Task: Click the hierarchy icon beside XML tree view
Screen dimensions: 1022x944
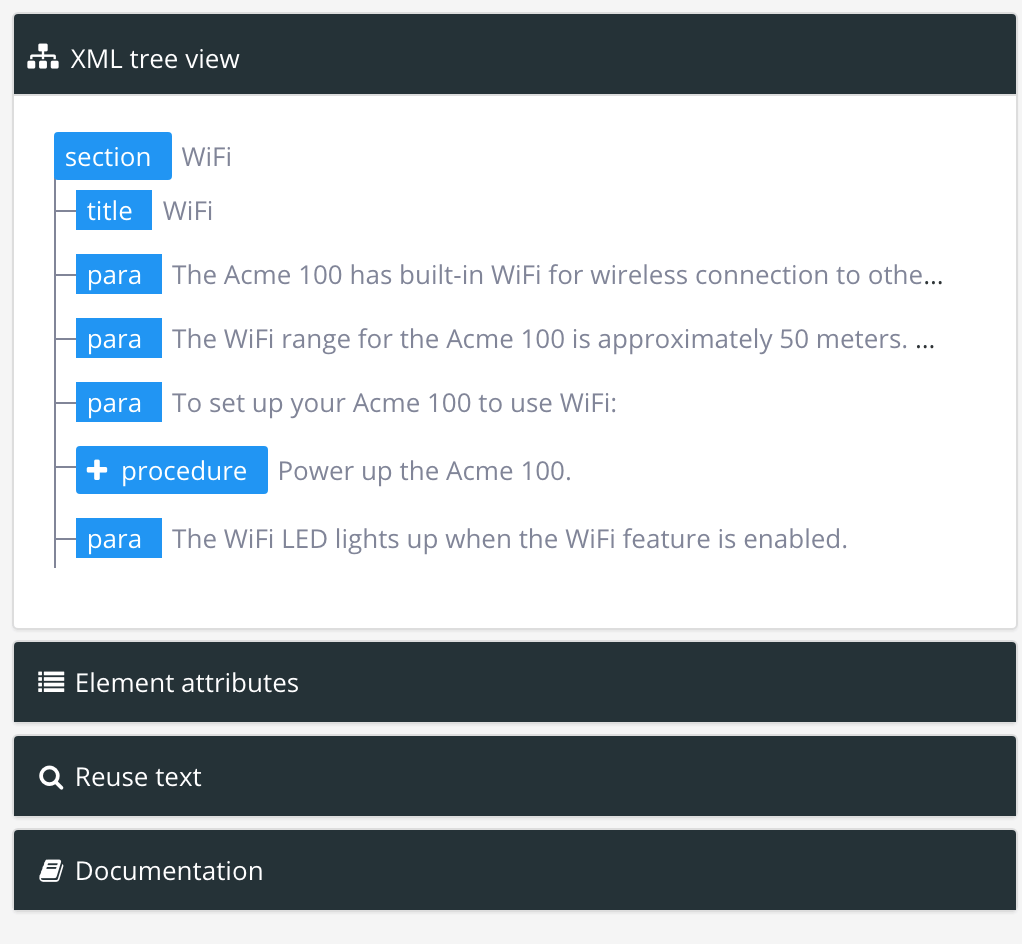Action: tap(44, 57)
